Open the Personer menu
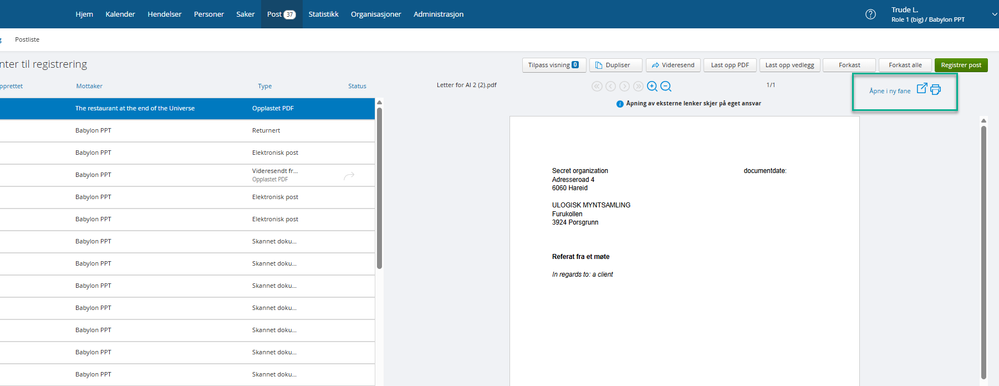The image size is (999, 386). 209,14
